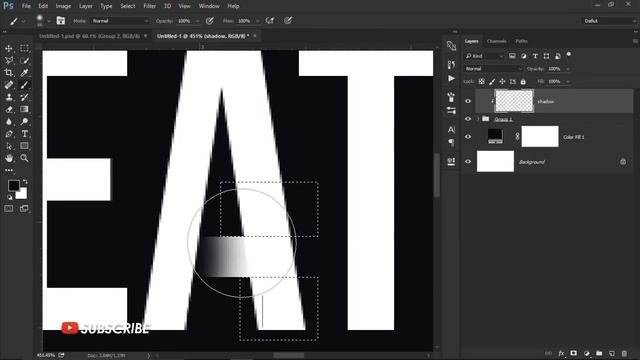Select the Dodge tool
The width and height of the screenshot is (640, 360).
click(x=24, y=122)
